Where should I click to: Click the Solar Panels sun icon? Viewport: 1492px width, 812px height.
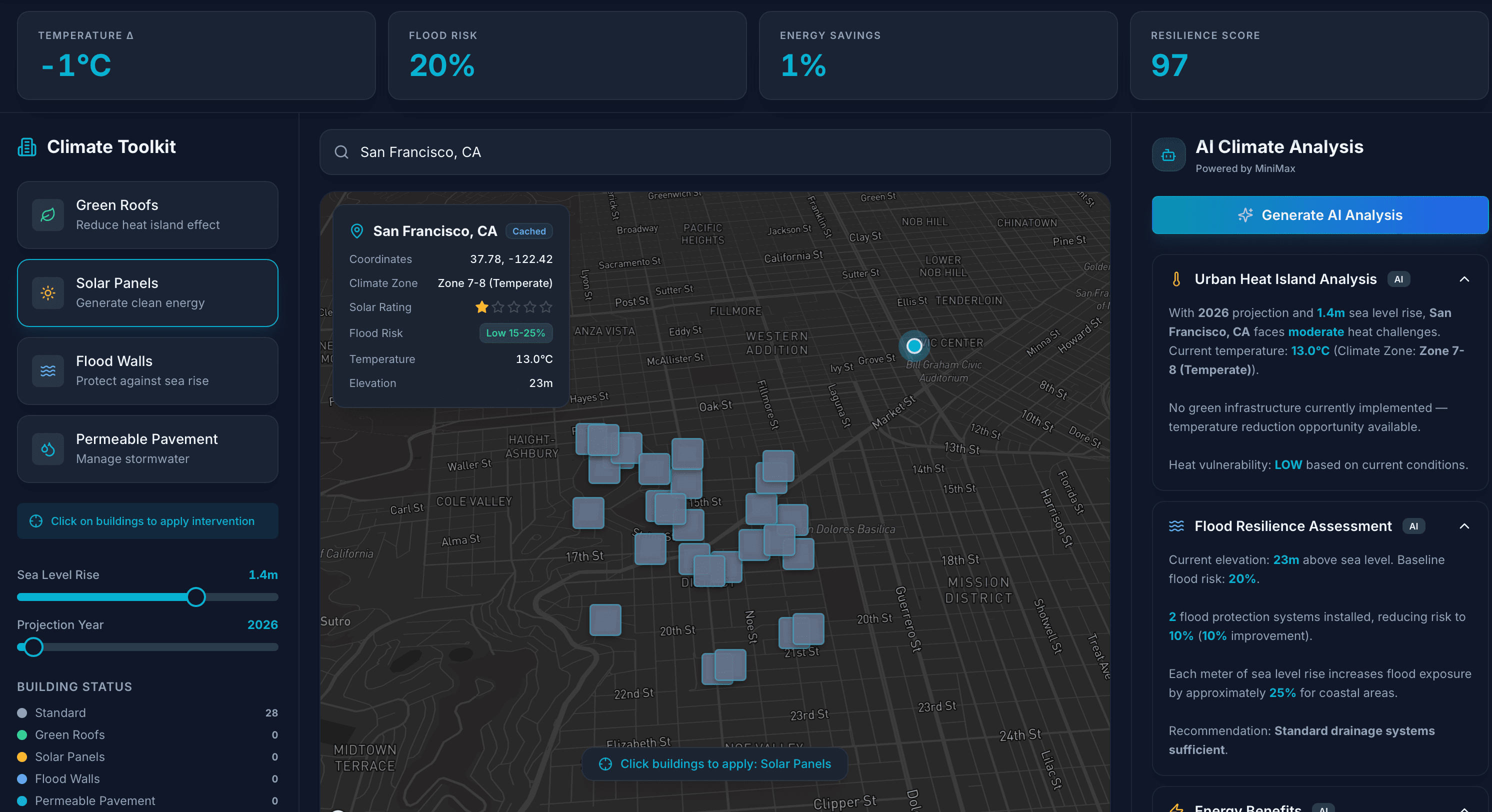tap(48, 293)
